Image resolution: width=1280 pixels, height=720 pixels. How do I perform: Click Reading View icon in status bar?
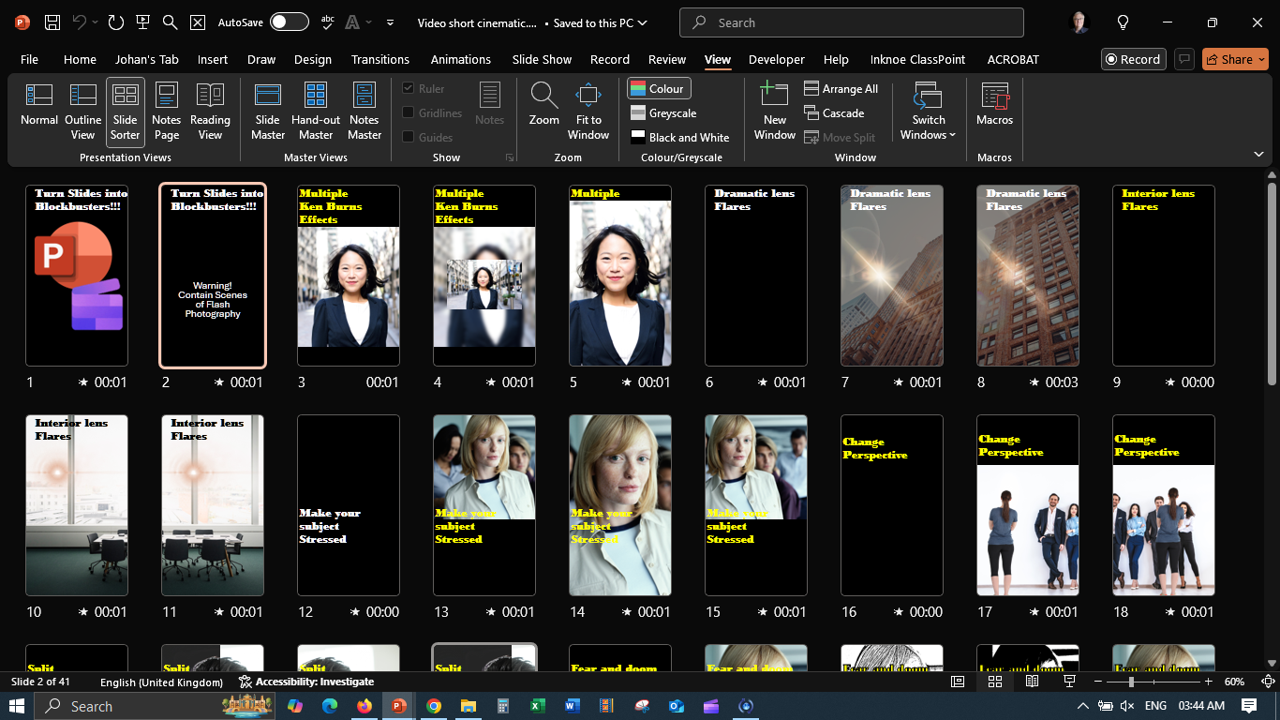pyautogui.click(x=1032, y=682)
